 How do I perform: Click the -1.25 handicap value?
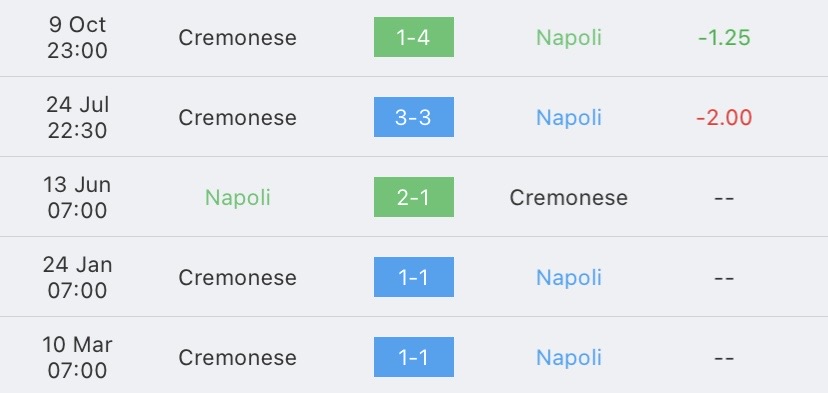724,38
